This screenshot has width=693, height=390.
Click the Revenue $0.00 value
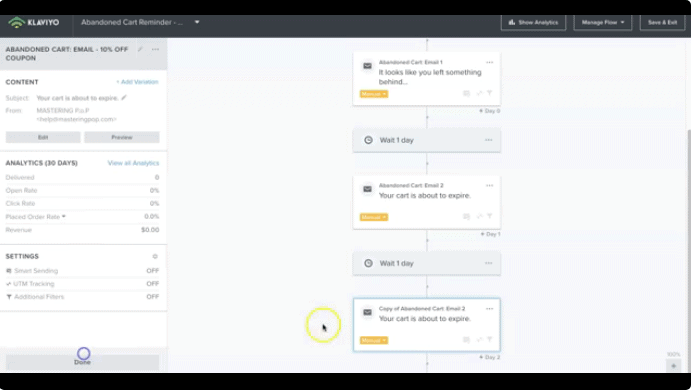click(x=150, y=230)
